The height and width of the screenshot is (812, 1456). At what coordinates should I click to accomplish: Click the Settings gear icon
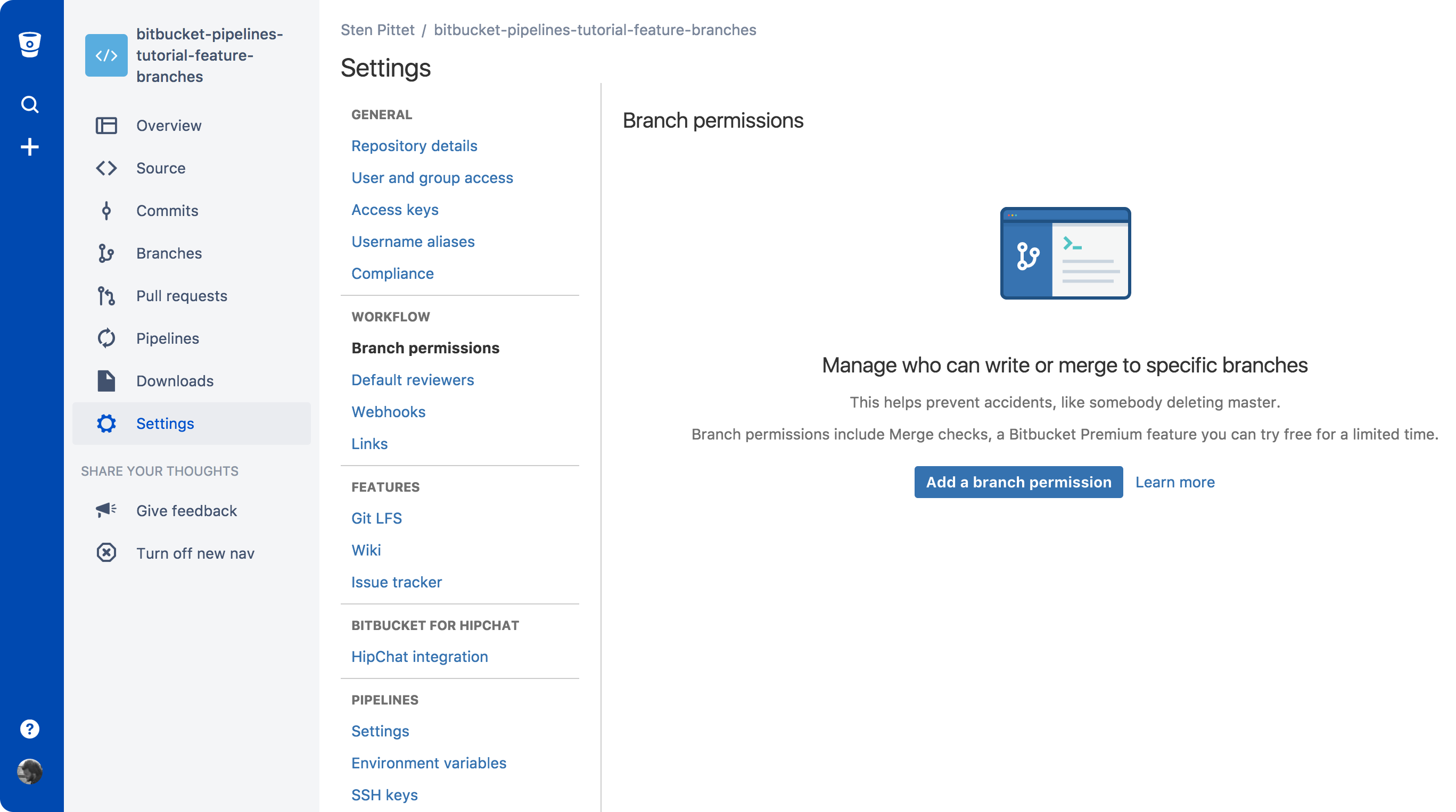pyautogui.click(x=106, y=423)
